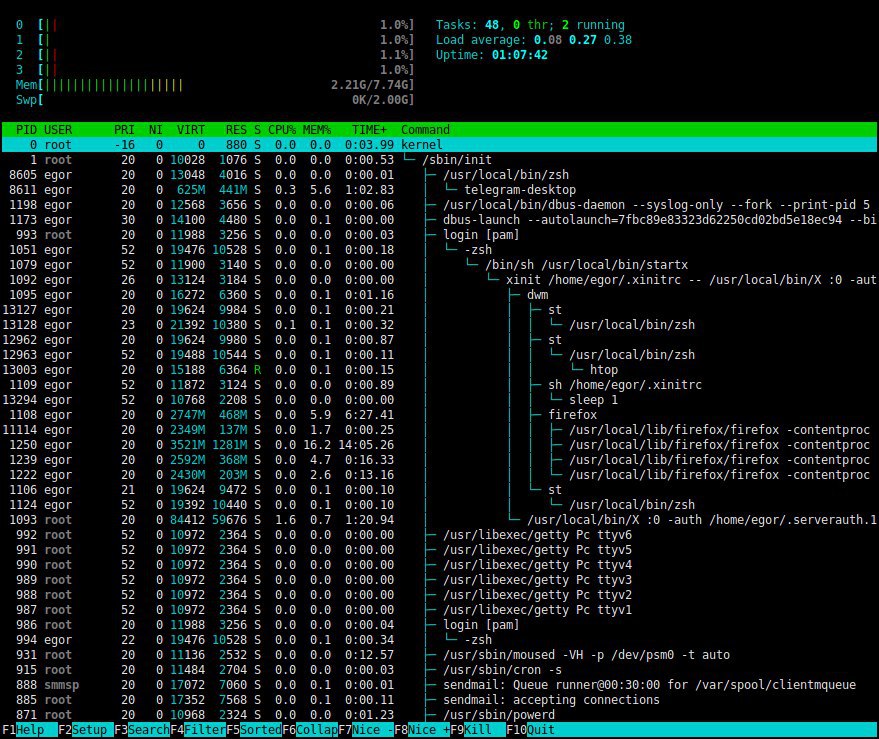The height and width of the screenshot is (739, 879).
Task: Click F8 Nice plus
Action: point(422,729)
